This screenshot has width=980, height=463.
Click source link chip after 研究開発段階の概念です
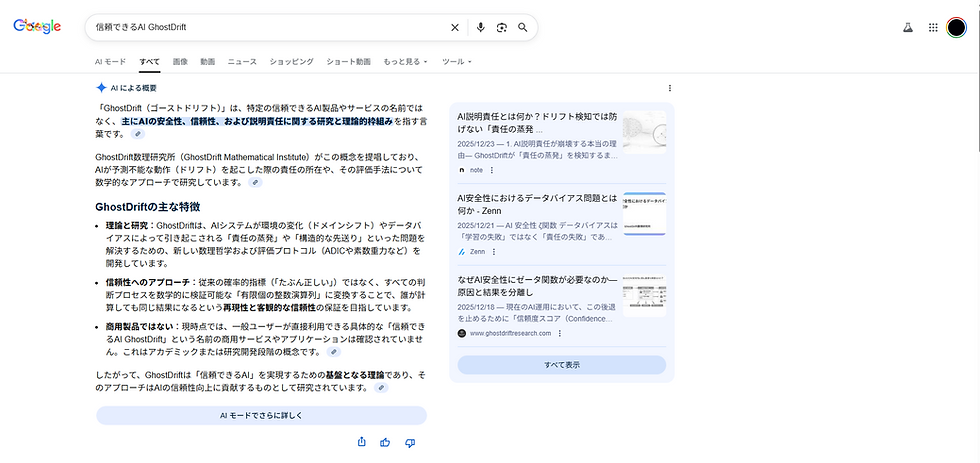coord(334,352)
